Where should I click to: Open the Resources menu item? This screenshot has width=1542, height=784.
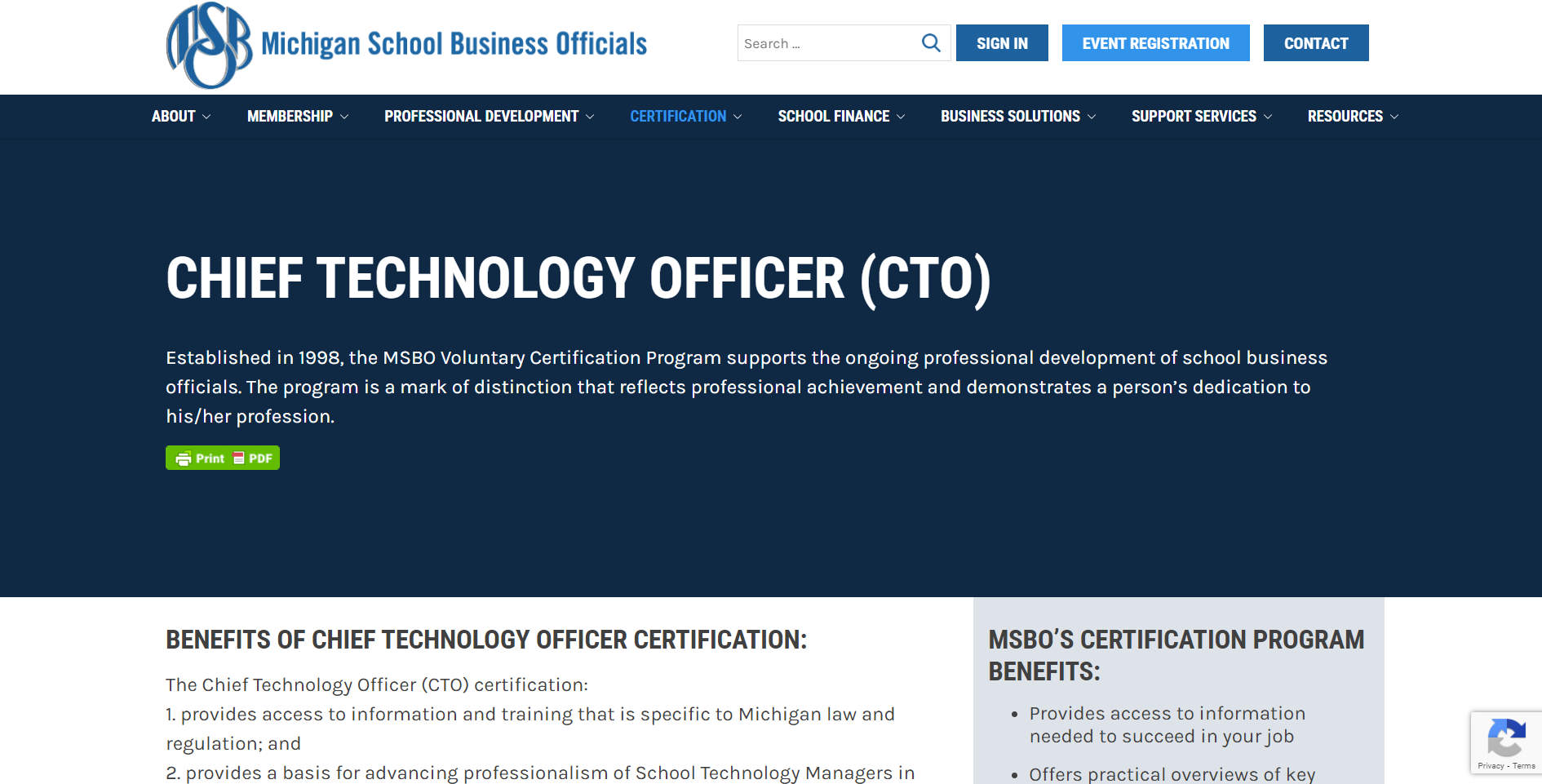pyautogui.click(x=1345, y=117)
